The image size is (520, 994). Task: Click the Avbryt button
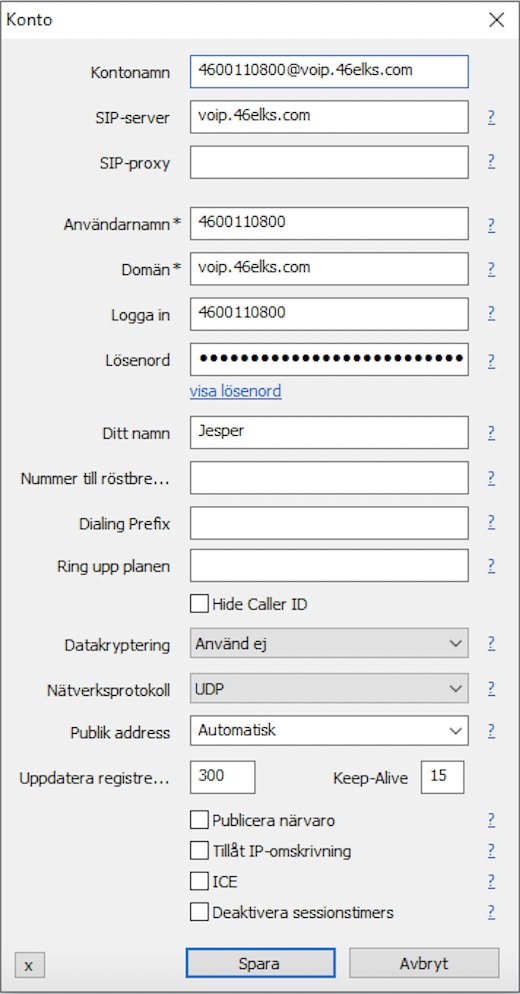click(x=424, y=964)
